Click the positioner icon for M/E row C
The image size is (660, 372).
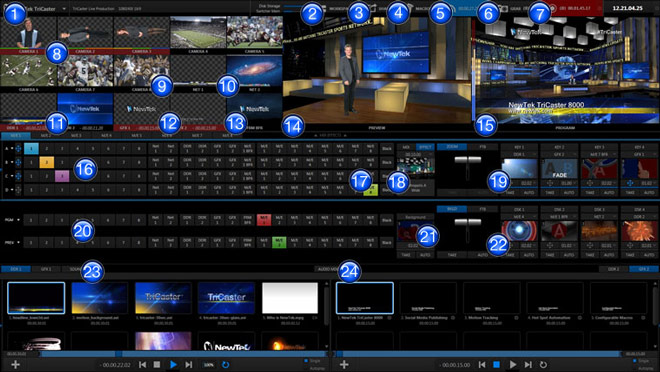point(19,176)
